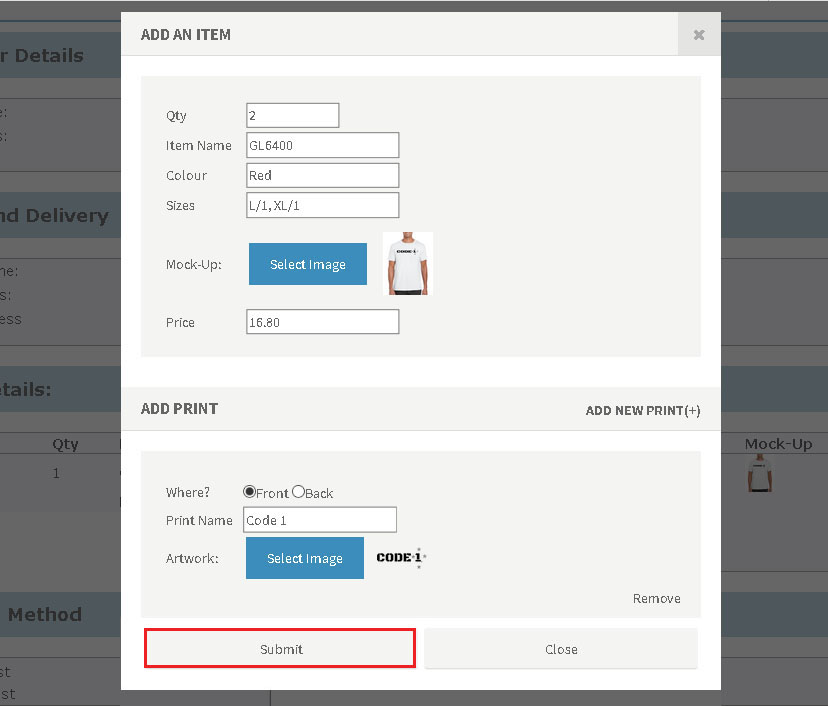Image resolution: width=828 pixels, height=706 pixels.
Task: Click the Mock-Up column header in background
Action: coord(778,444)
